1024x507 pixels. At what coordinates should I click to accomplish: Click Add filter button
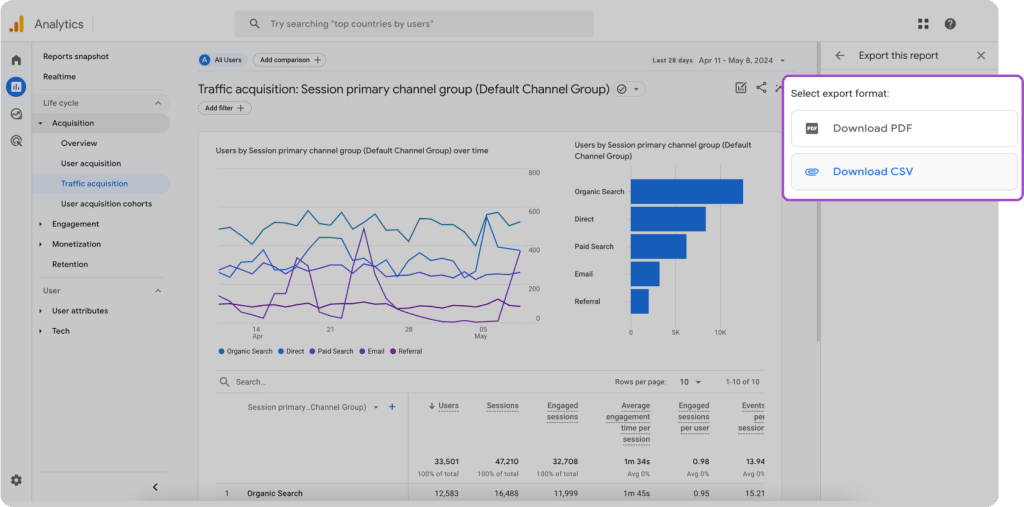click(224, 108)
